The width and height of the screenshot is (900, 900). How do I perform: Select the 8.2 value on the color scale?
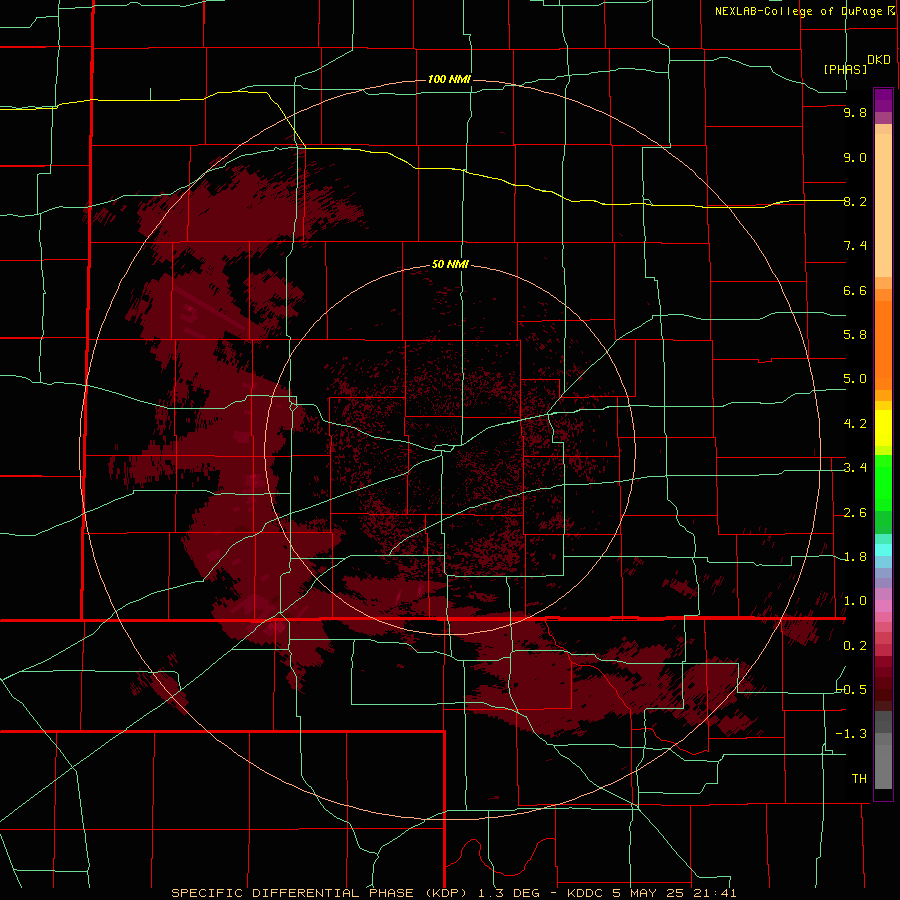(855, 201)
